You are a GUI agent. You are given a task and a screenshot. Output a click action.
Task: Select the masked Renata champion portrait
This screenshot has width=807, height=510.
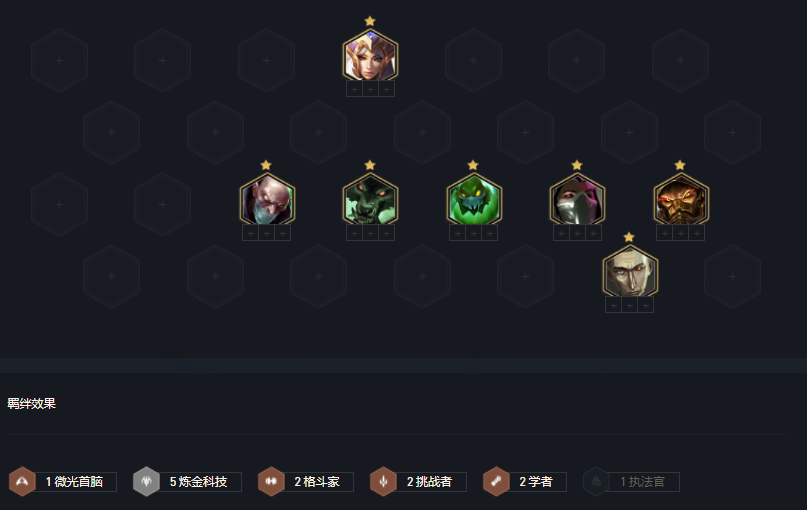point(577,200)
